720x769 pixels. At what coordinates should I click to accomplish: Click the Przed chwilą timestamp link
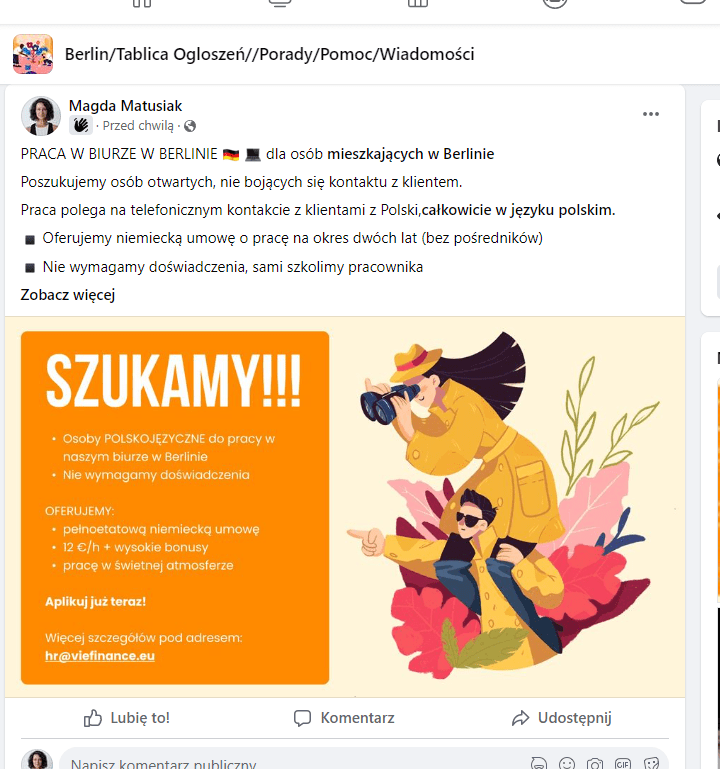tap(138, 126)
